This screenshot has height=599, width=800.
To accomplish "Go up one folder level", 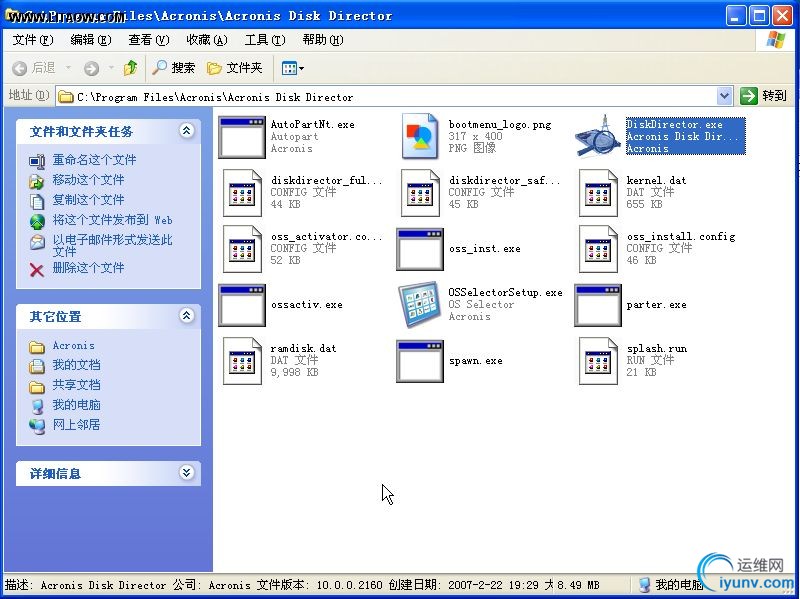I will click(130, 68).
